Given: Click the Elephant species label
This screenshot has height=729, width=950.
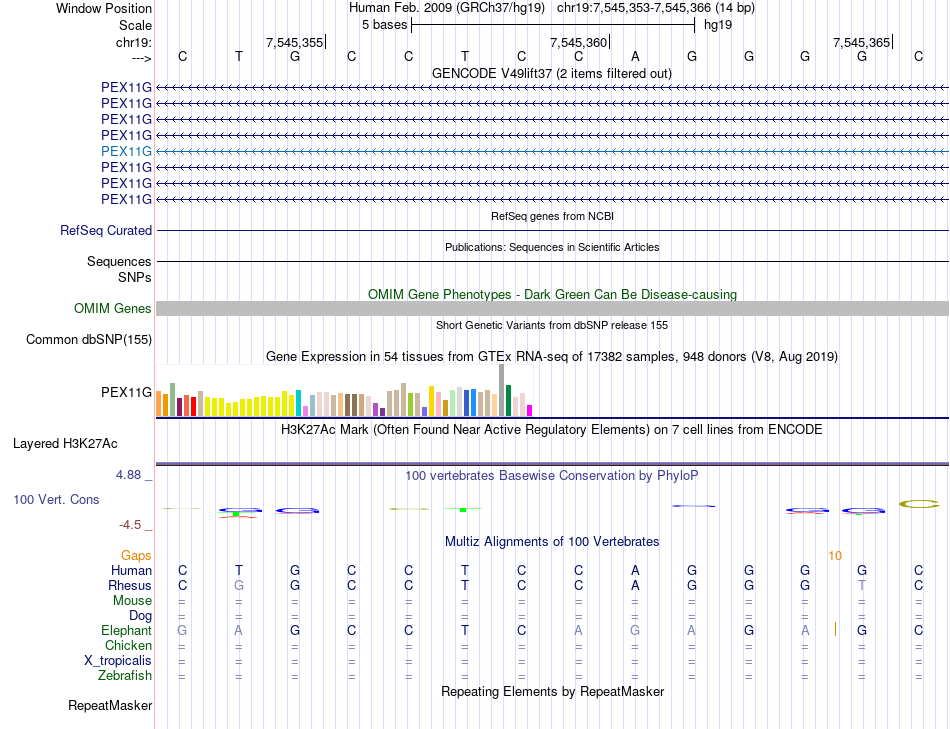Looking at the screenshot, I should [x=126, y=631].
